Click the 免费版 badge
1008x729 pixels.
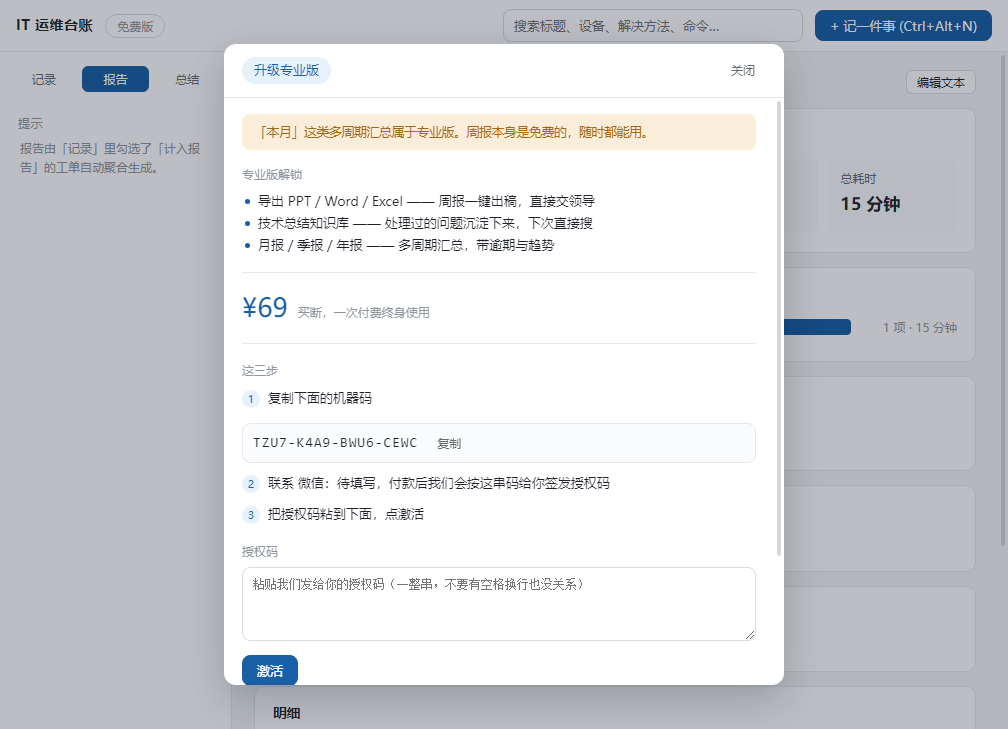pyautogui.click(x=135, y=26)
